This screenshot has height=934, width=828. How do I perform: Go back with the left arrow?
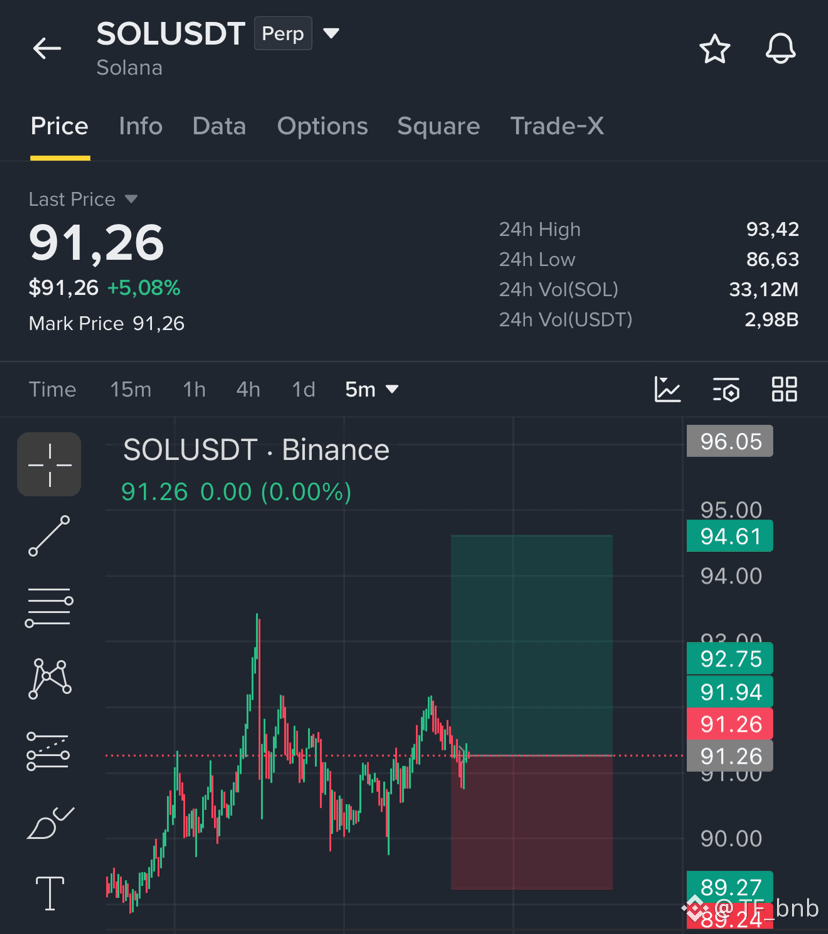[x=47, y=48]
